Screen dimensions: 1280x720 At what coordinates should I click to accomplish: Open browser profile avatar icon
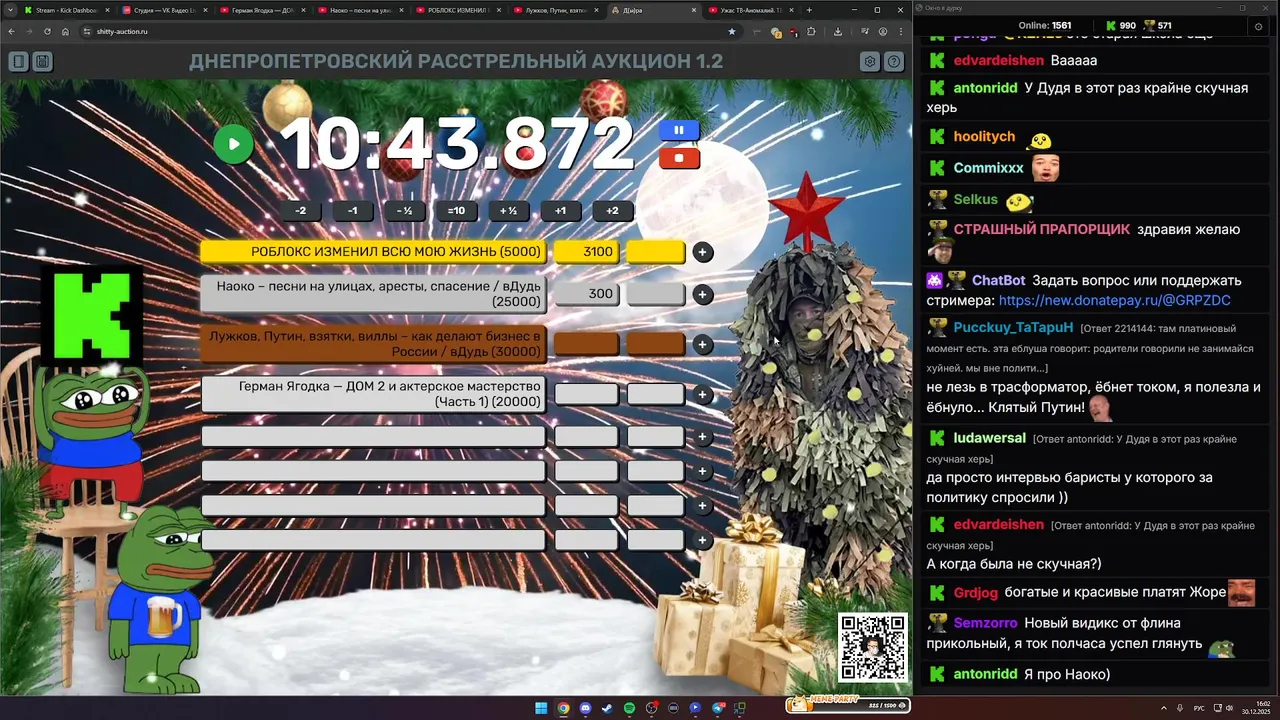[x=883, y=31]
